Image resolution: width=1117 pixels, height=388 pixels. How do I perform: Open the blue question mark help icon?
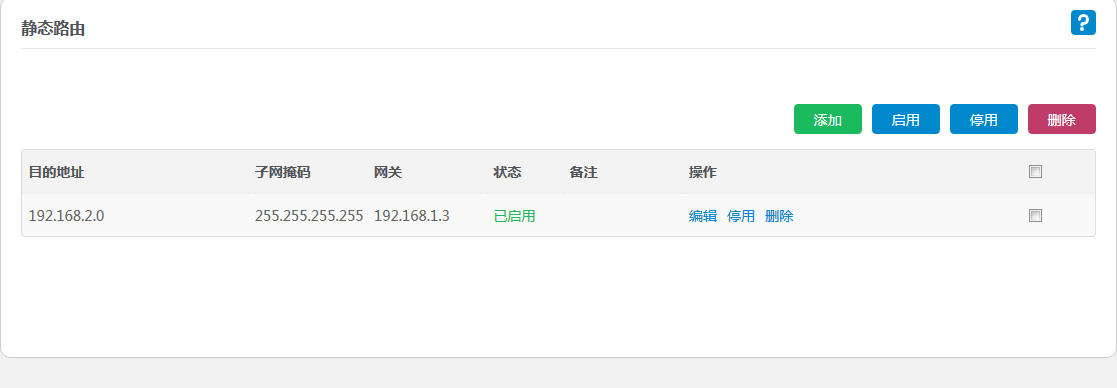coord(1083,23)
